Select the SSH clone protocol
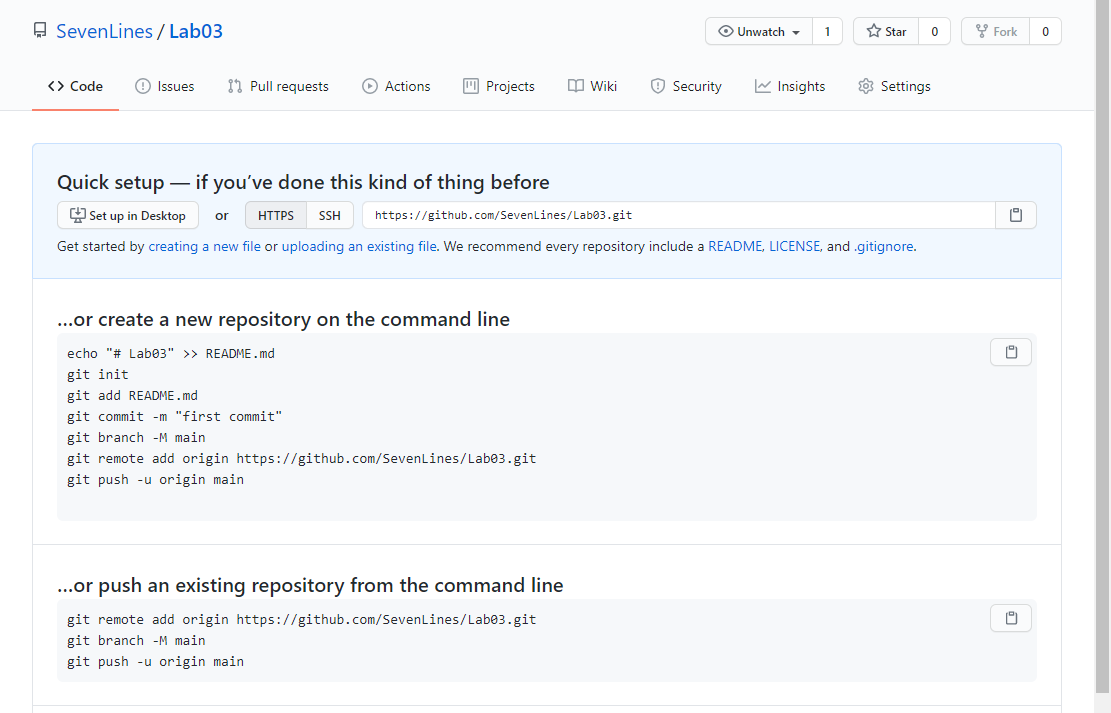The image size is (1111, 713). point(329,215)
